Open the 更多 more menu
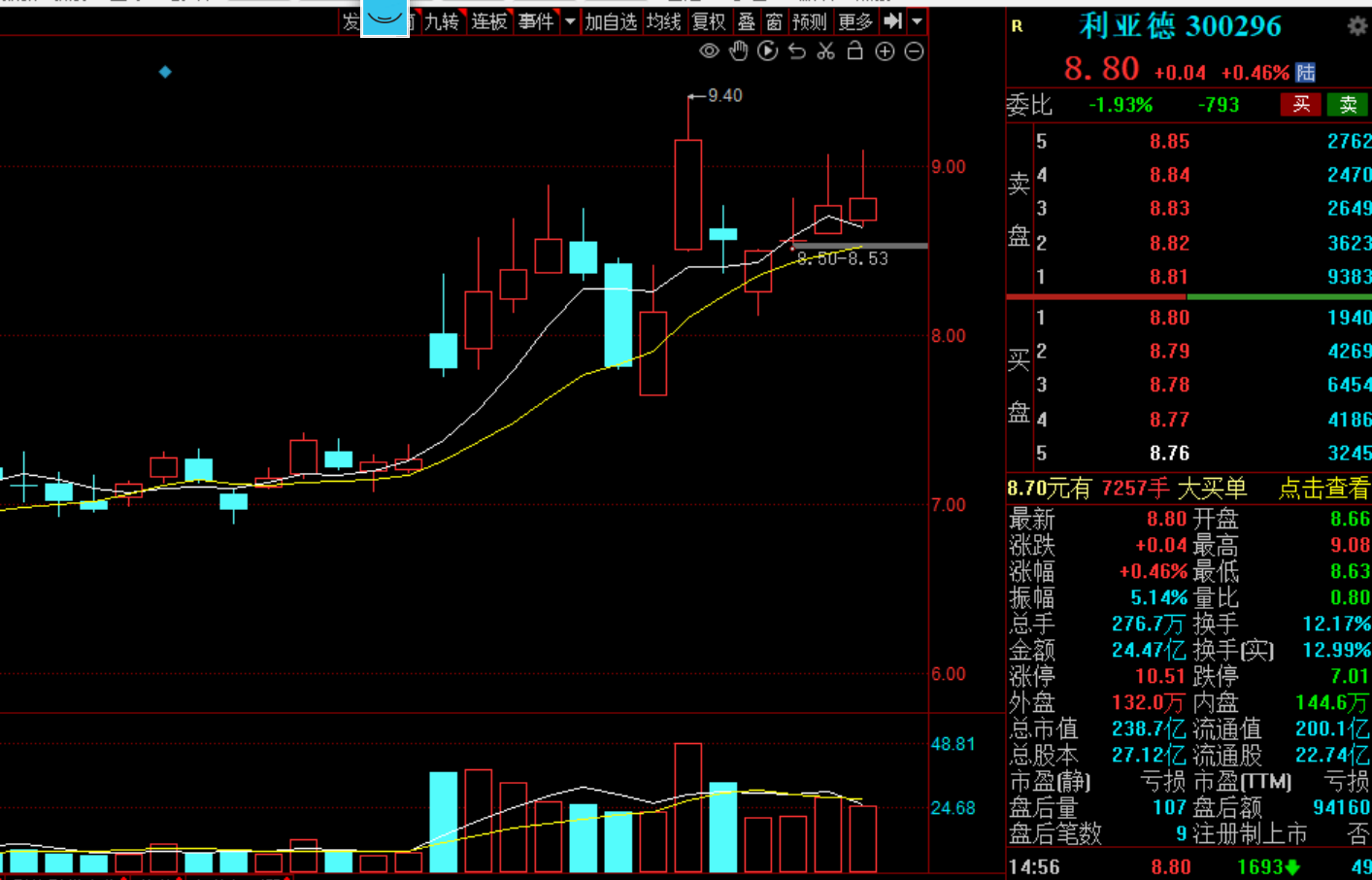1372x880 pixels. [855, 21]
